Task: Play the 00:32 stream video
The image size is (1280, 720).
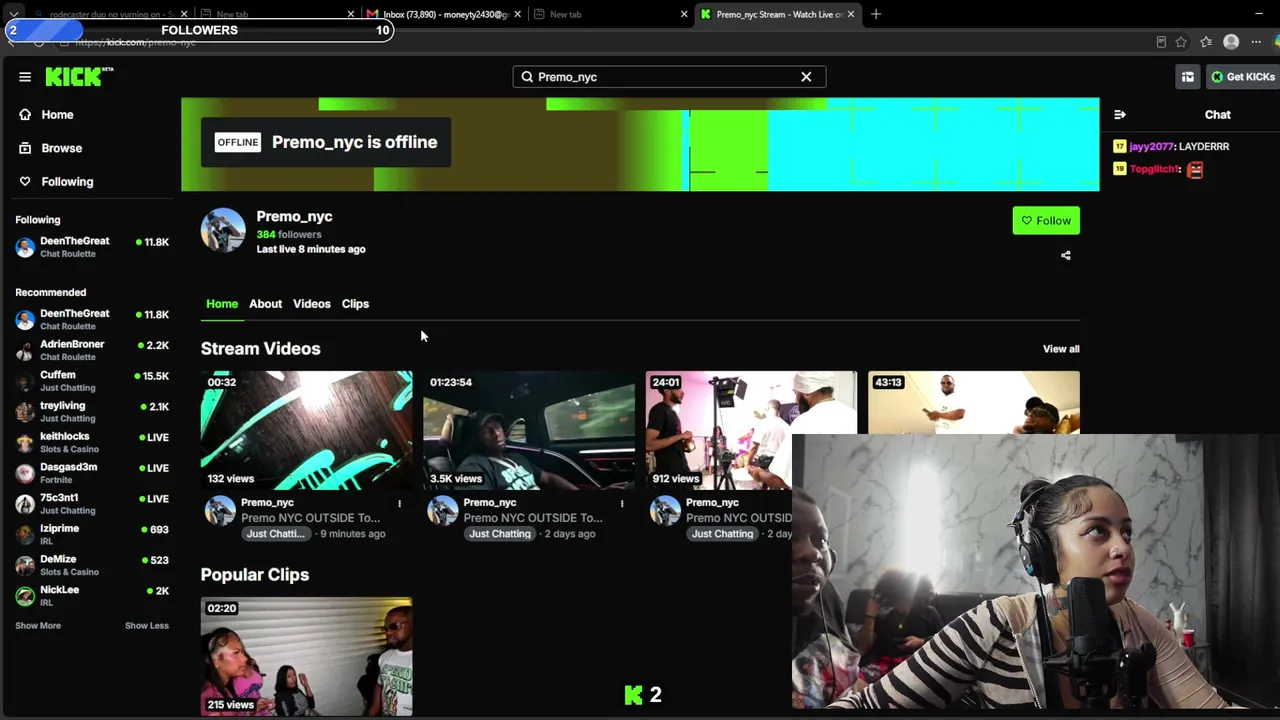Action: pos(306,431)
